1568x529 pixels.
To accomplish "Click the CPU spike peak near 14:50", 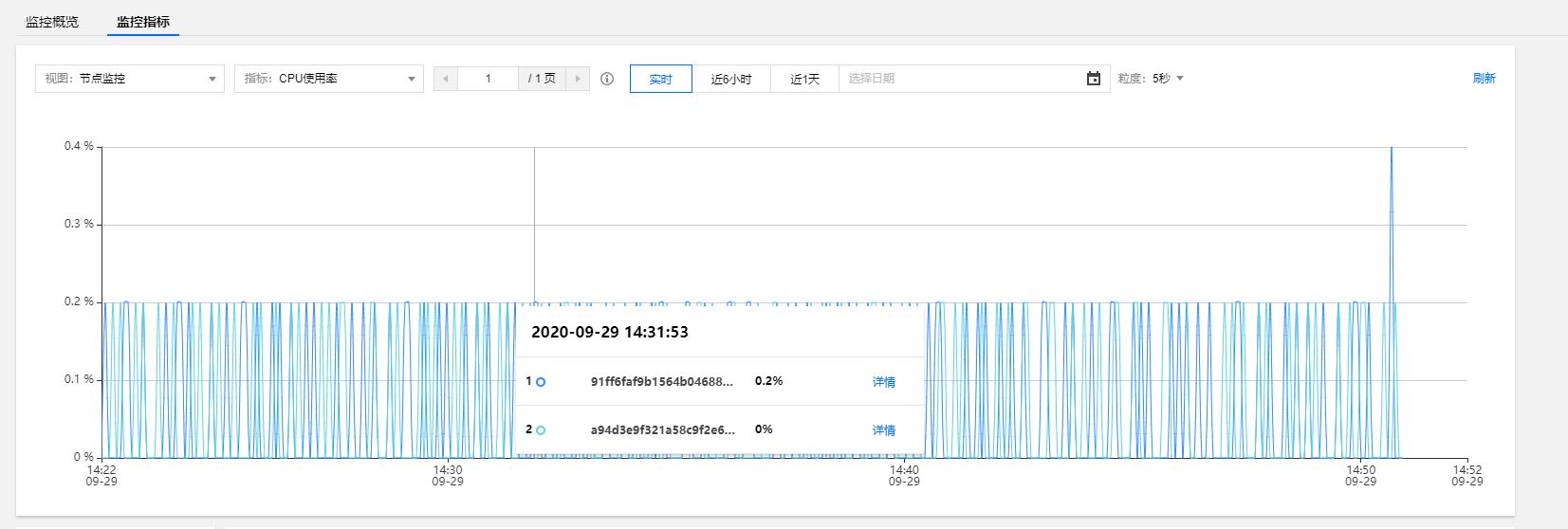I will (1392, 149).
